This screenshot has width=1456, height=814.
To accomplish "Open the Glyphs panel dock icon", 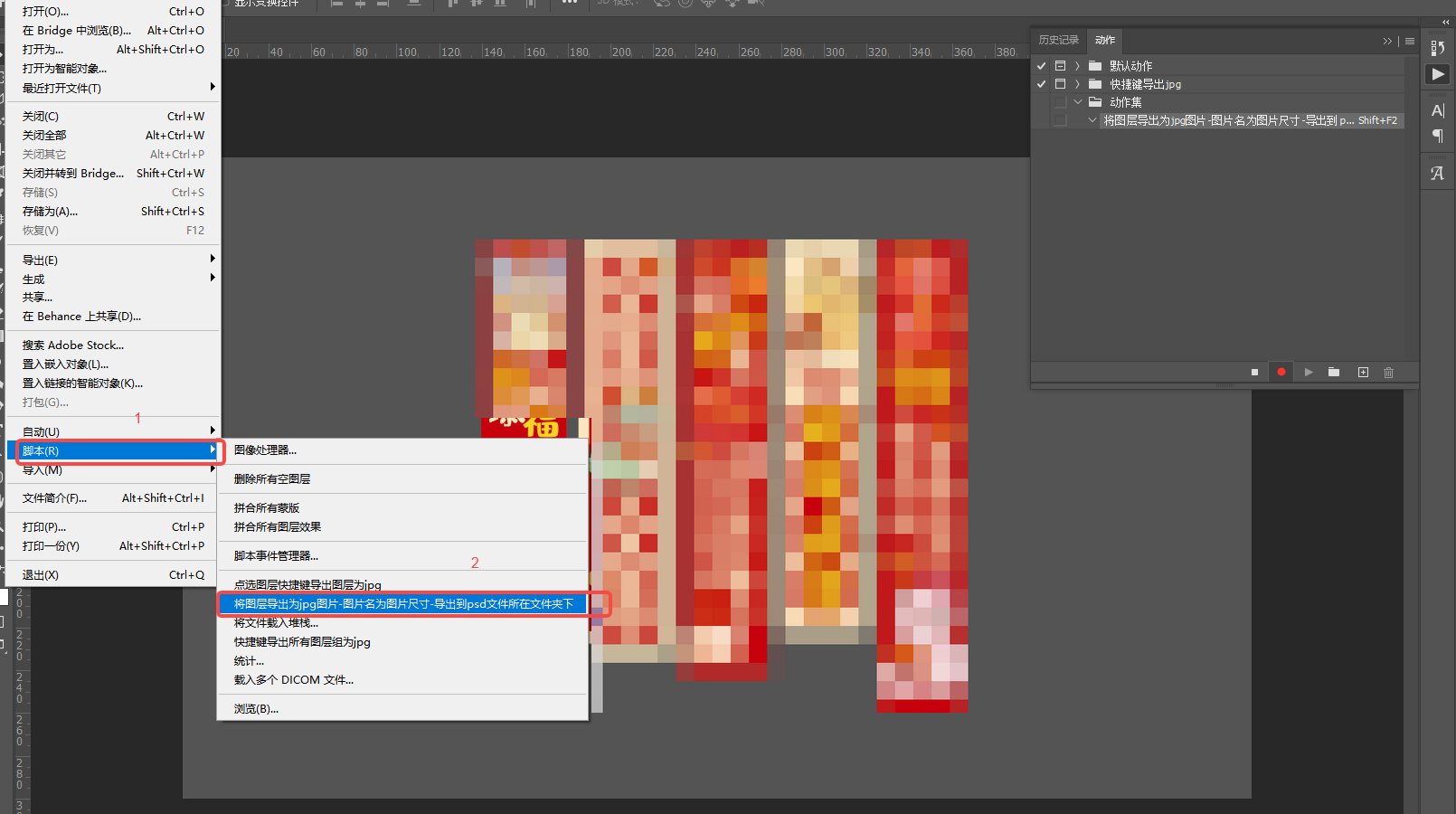I will click(x=1438, y=173).
